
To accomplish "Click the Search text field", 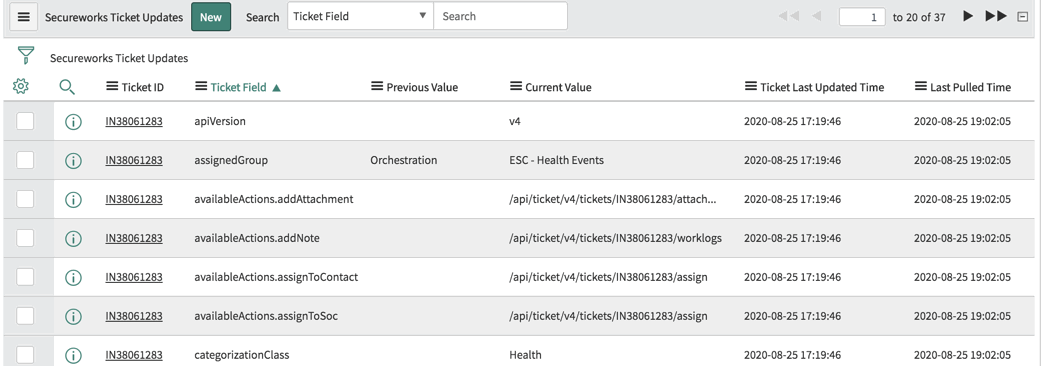I will (500, 16).
